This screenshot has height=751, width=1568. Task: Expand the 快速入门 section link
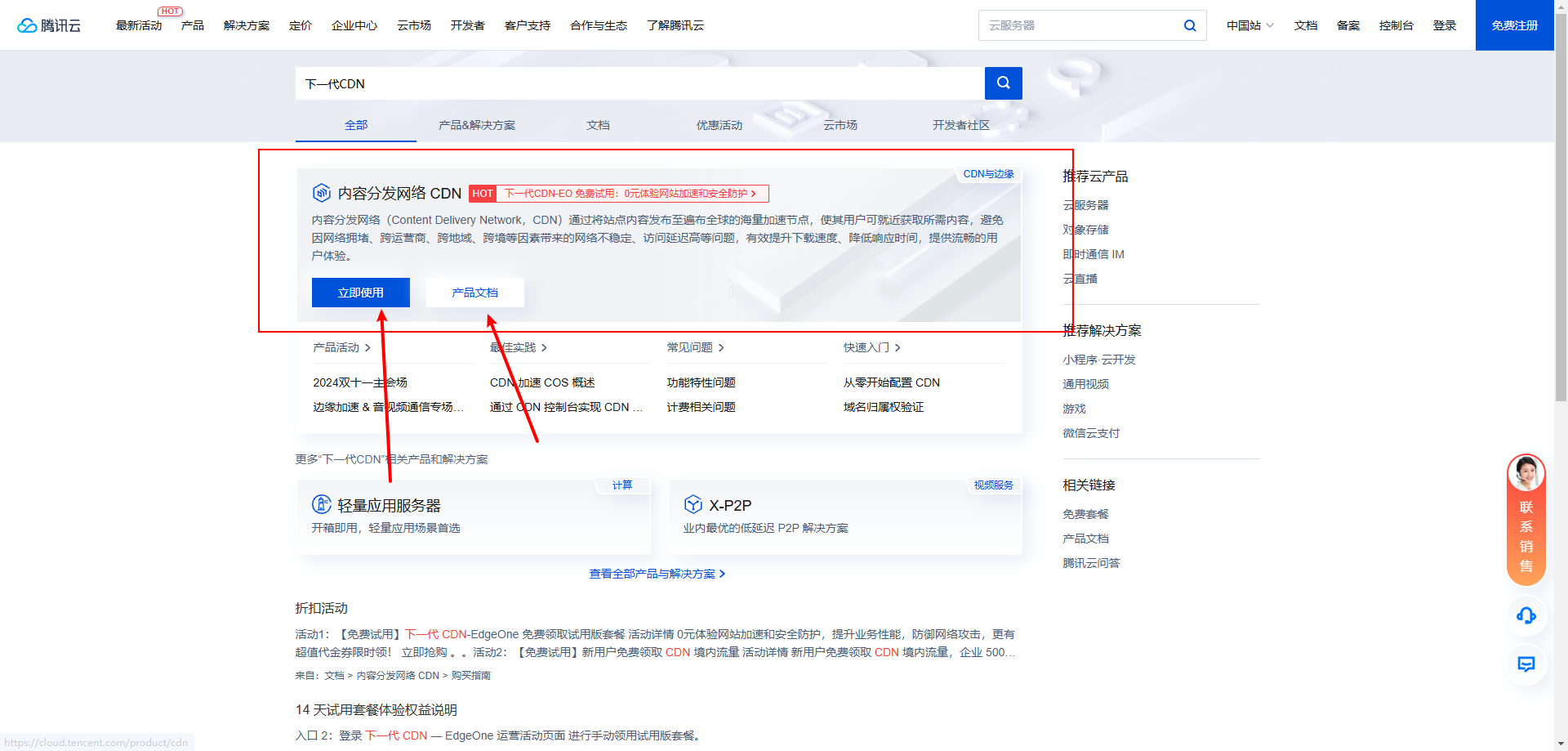point(872,347)
